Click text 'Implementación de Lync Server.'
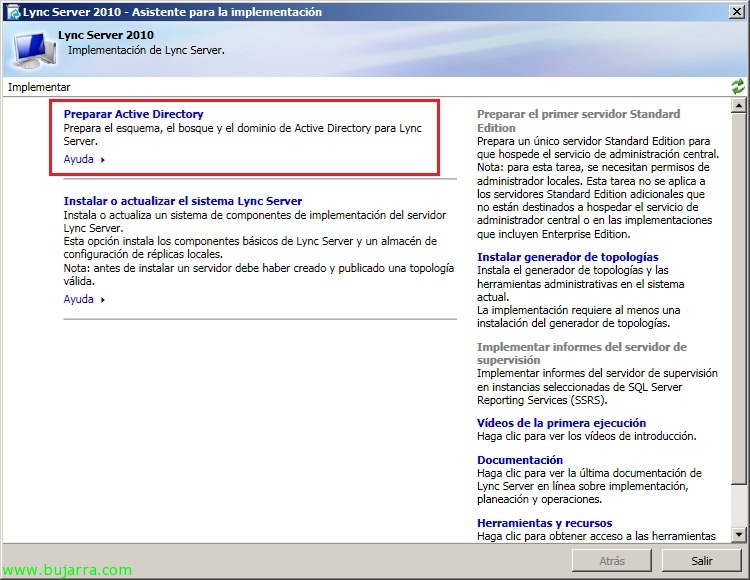Screen dimensions: 750x580 (x=146, y=50)
